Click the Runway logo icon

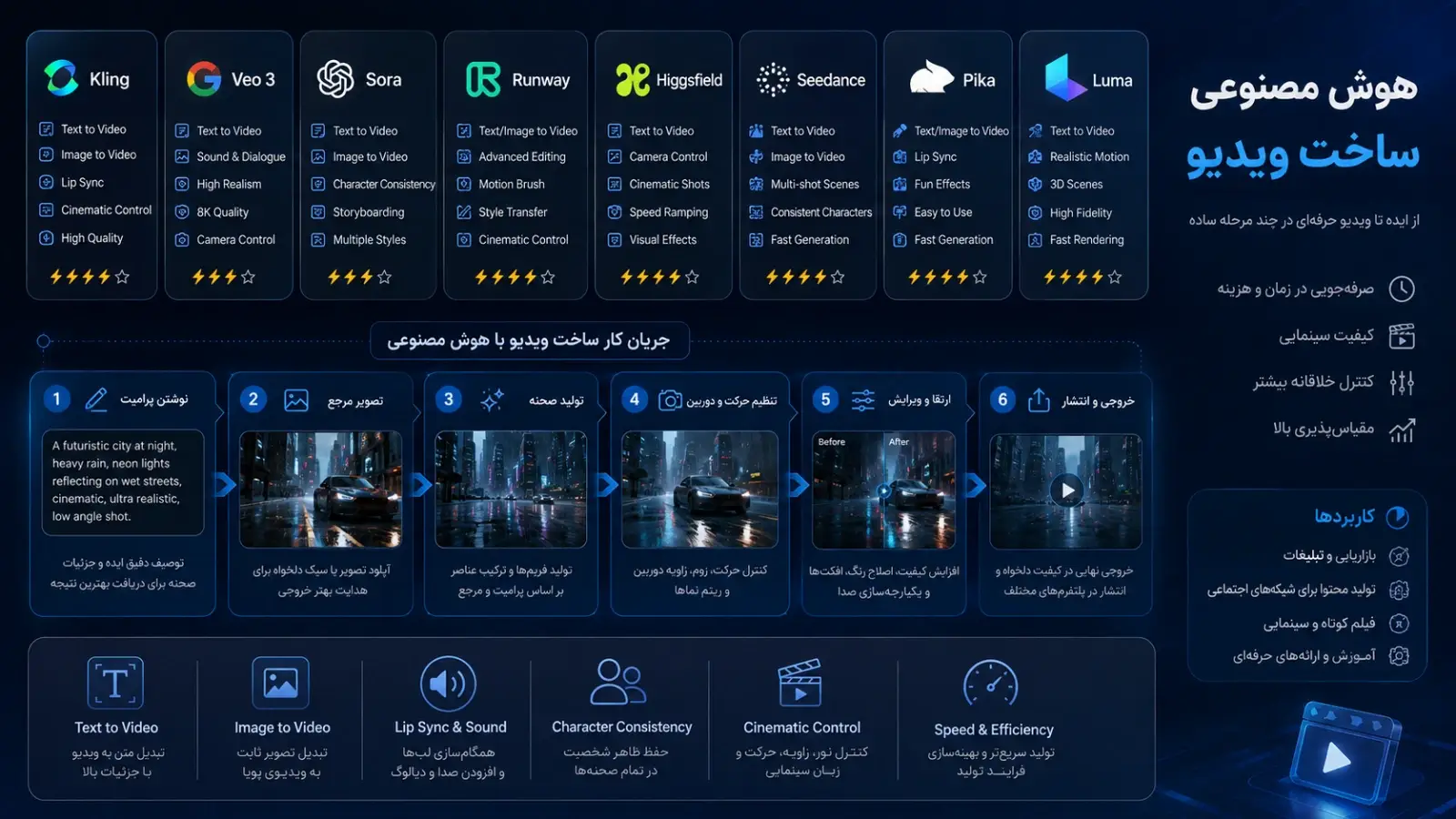tap(483, 79)
